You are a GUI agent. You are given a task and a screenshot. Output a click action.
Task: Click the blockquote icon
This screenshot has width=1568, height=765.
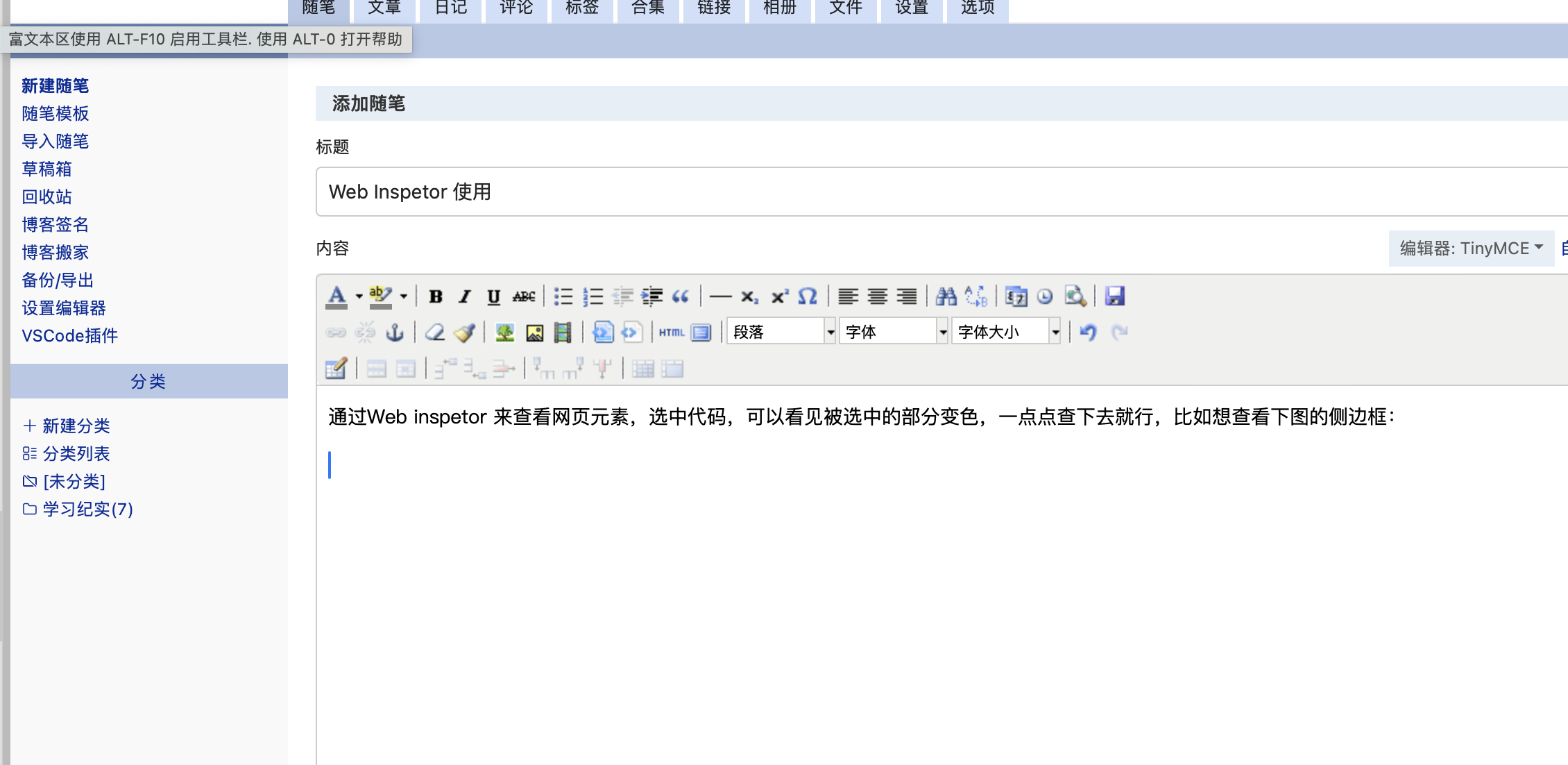tap(681, 296)
